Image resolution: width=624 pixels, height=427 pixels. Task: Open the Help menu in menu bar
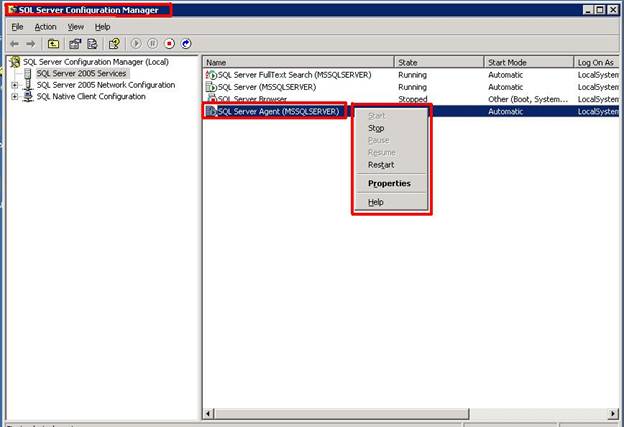click(102, 27)
